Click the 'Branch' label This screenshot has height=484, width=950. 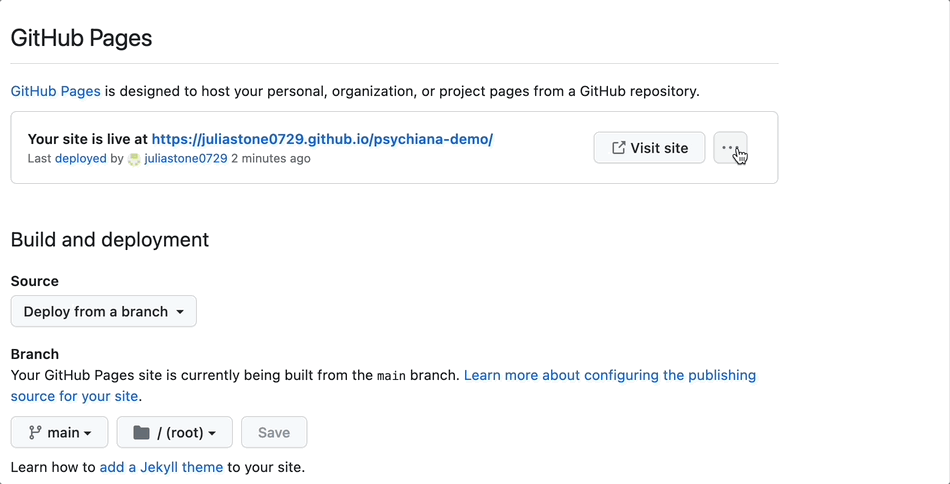pyautogui.click(x=35, y=354)
